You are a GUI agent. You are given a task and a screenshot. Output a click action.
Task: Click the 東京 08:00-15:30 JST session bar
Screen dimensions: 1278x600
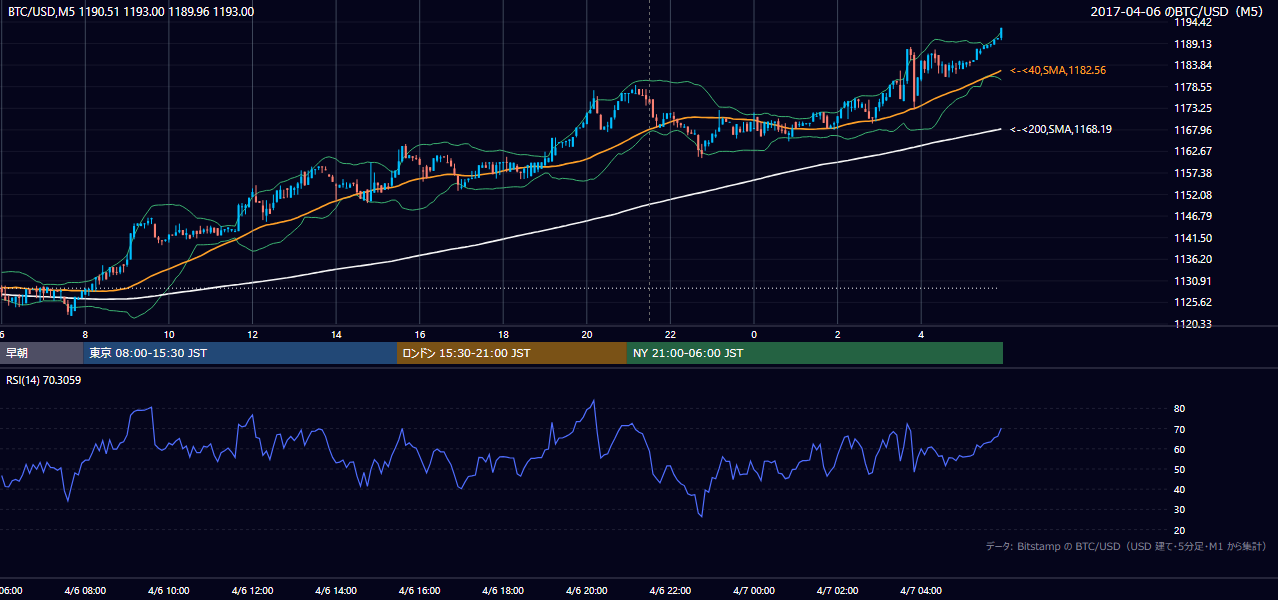coord(240,353)
